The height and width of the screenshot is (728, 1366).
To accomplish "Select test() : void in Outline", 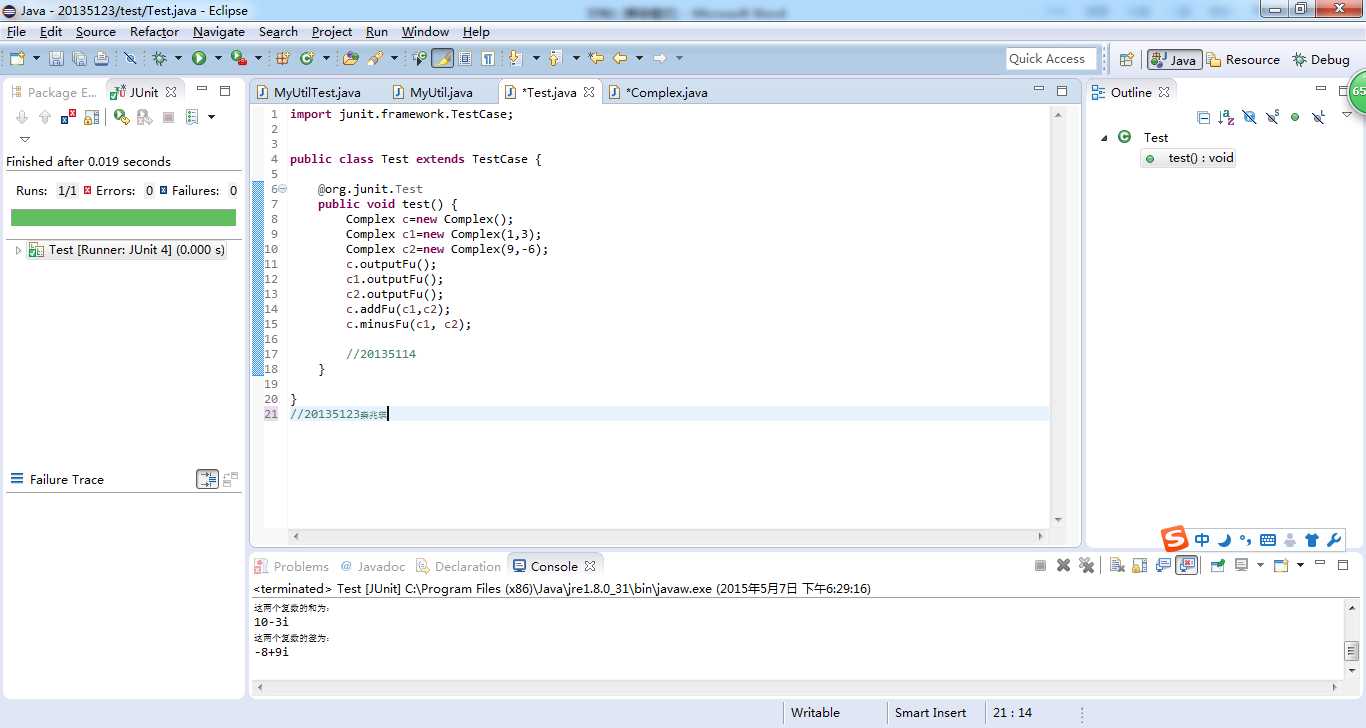I will point(1190,158).
